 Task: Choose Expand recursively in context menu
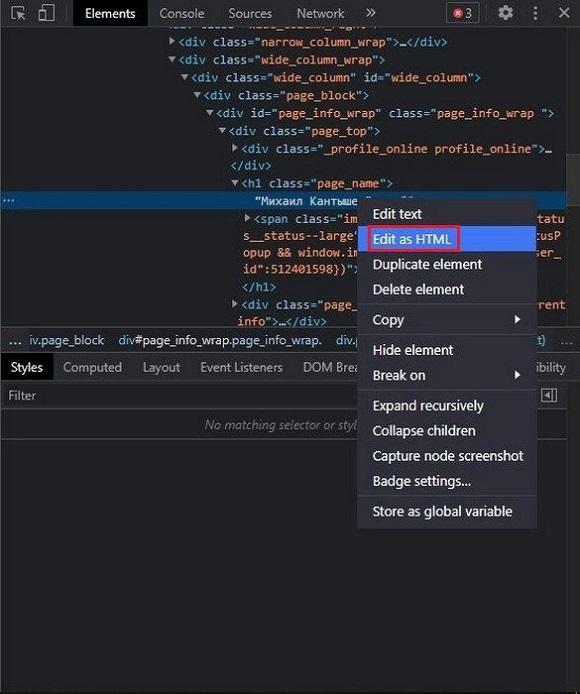(x=447, y=405)
